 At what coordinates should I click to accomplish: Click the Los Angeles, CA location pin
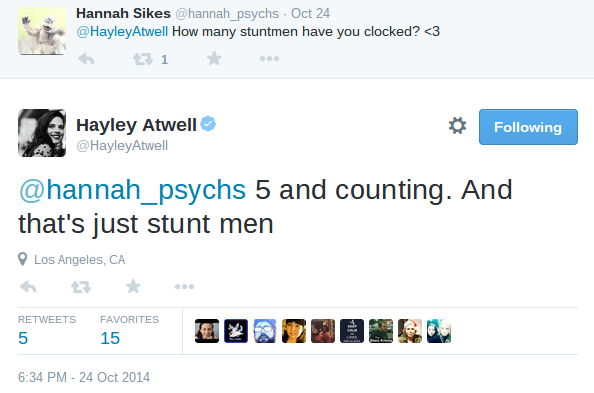tap(22, 259)
